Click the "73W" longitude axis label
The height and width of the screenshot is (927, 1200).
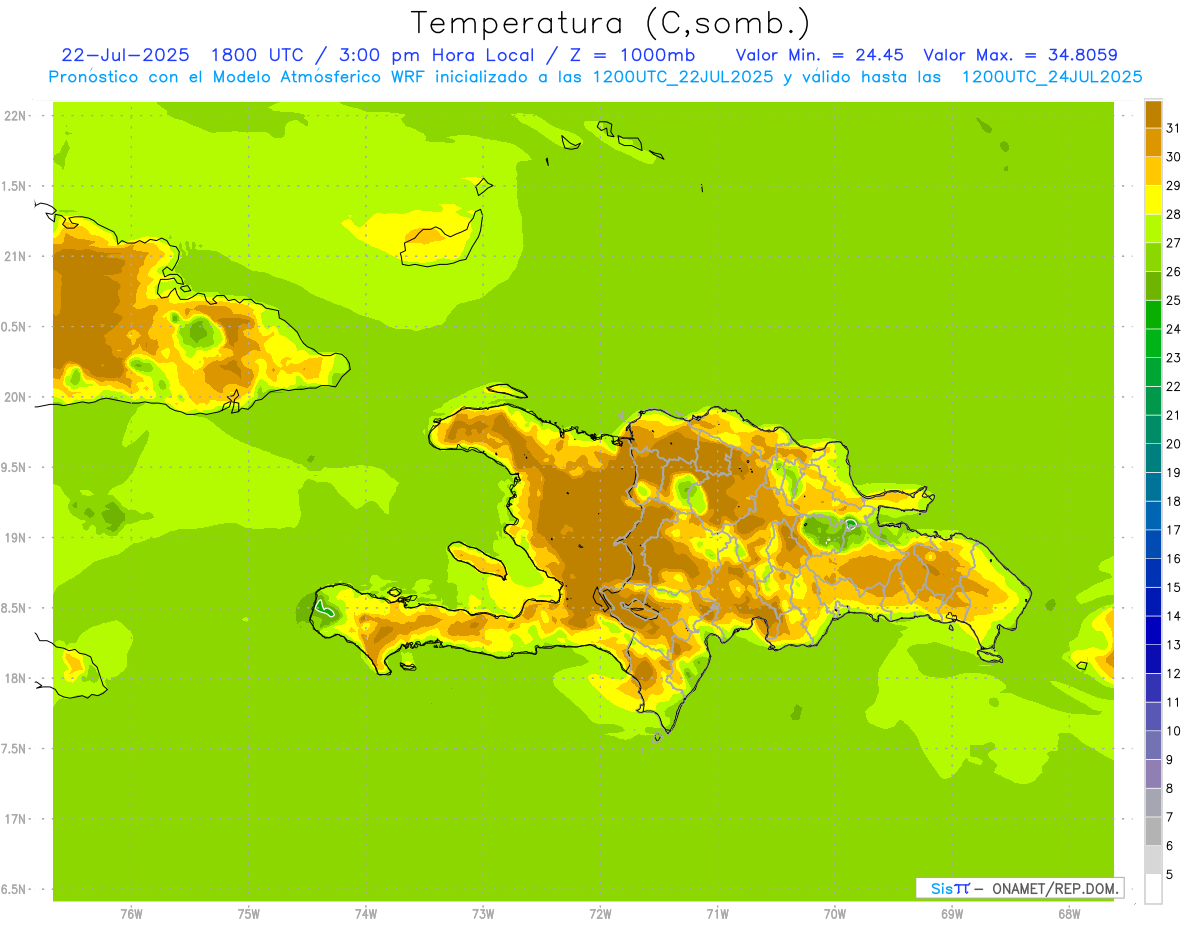tap(483, 913)
